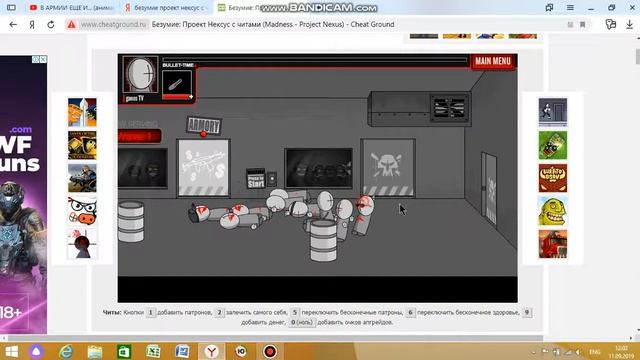Click the player portrait in the game HUD
Screen dimensions: 640x360
[140, 75]
